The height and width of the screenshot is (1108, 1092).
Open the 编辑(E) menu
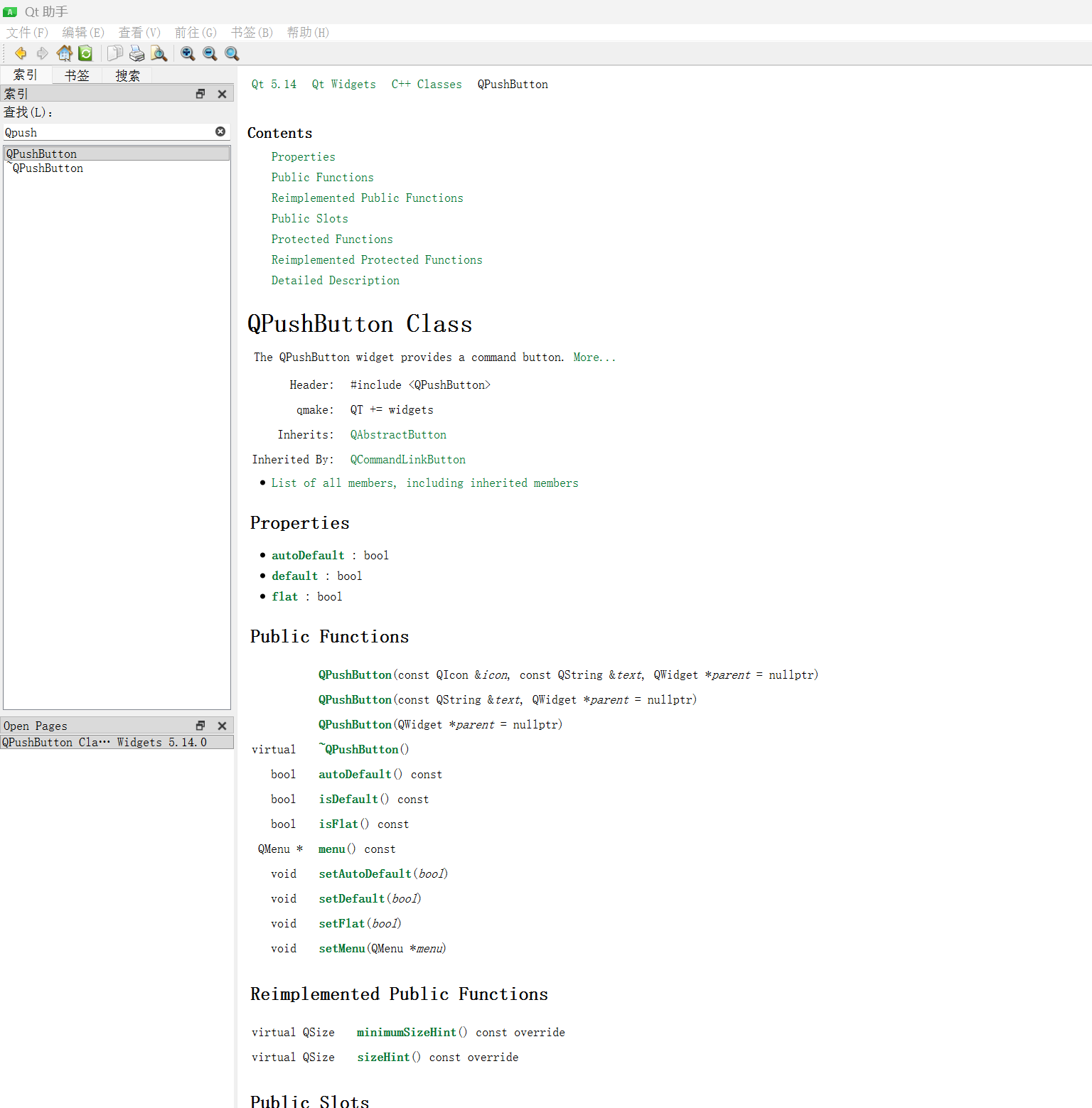(83, 33)
